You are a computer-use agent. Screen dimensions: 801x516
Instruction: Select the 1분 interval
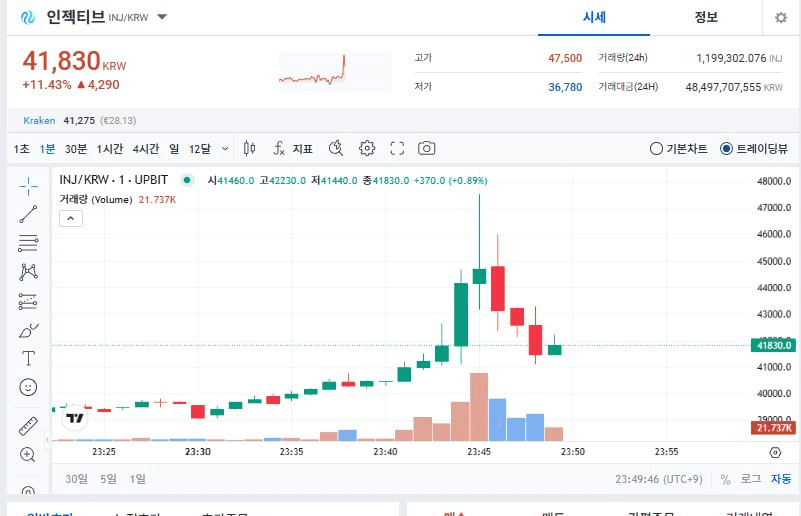48,149
